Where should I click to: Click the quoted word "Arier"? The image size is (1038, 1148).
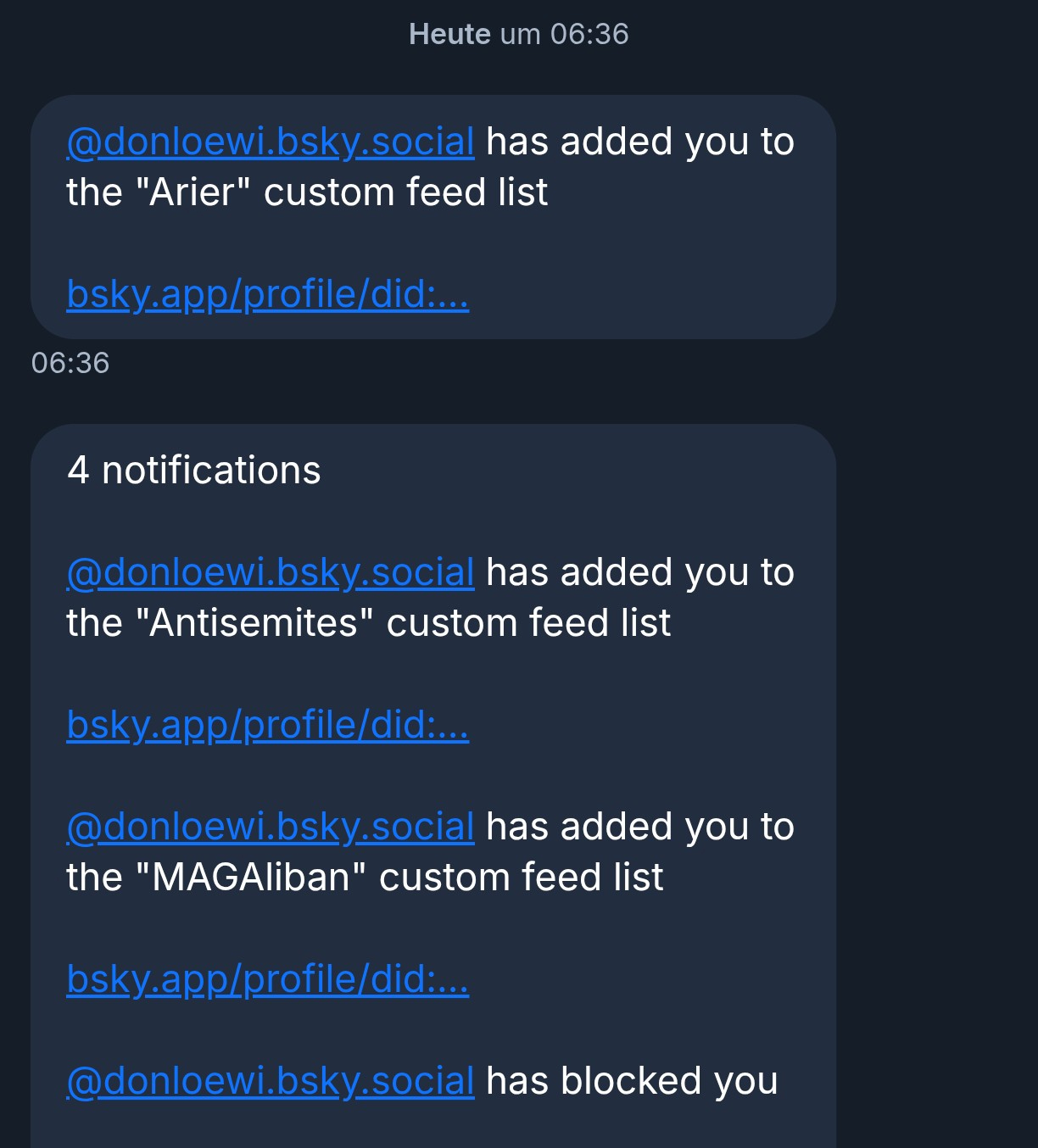192,192
